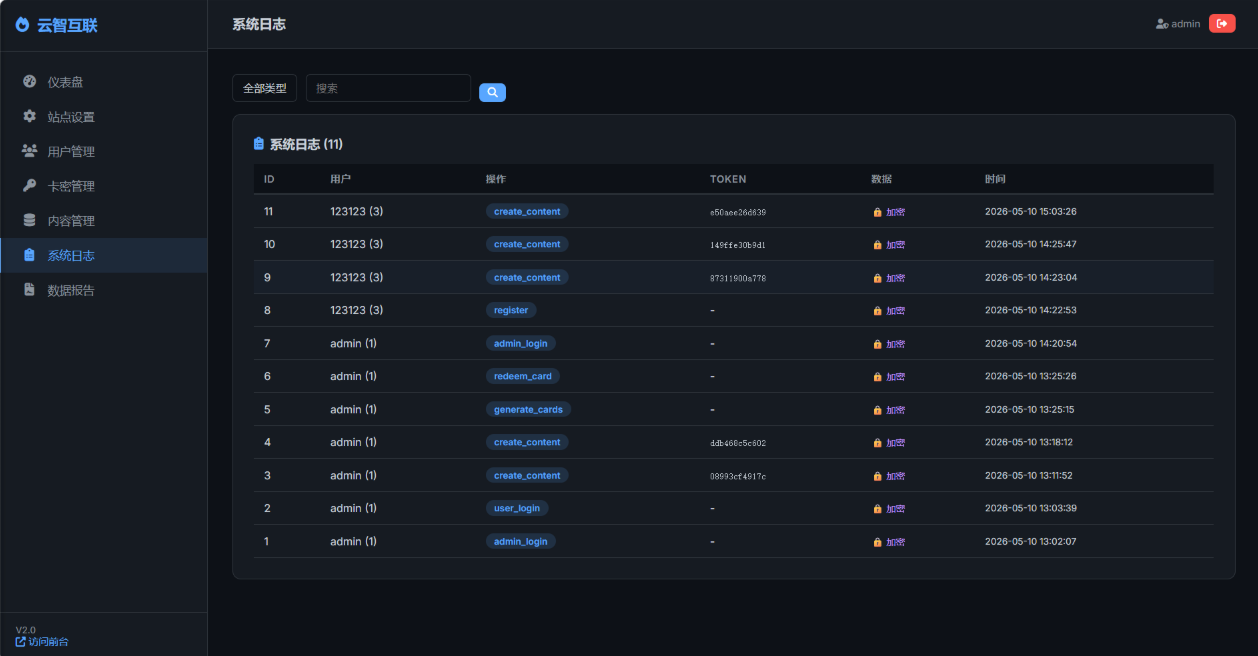Click the create_content tag in row 10

point(527,244)
